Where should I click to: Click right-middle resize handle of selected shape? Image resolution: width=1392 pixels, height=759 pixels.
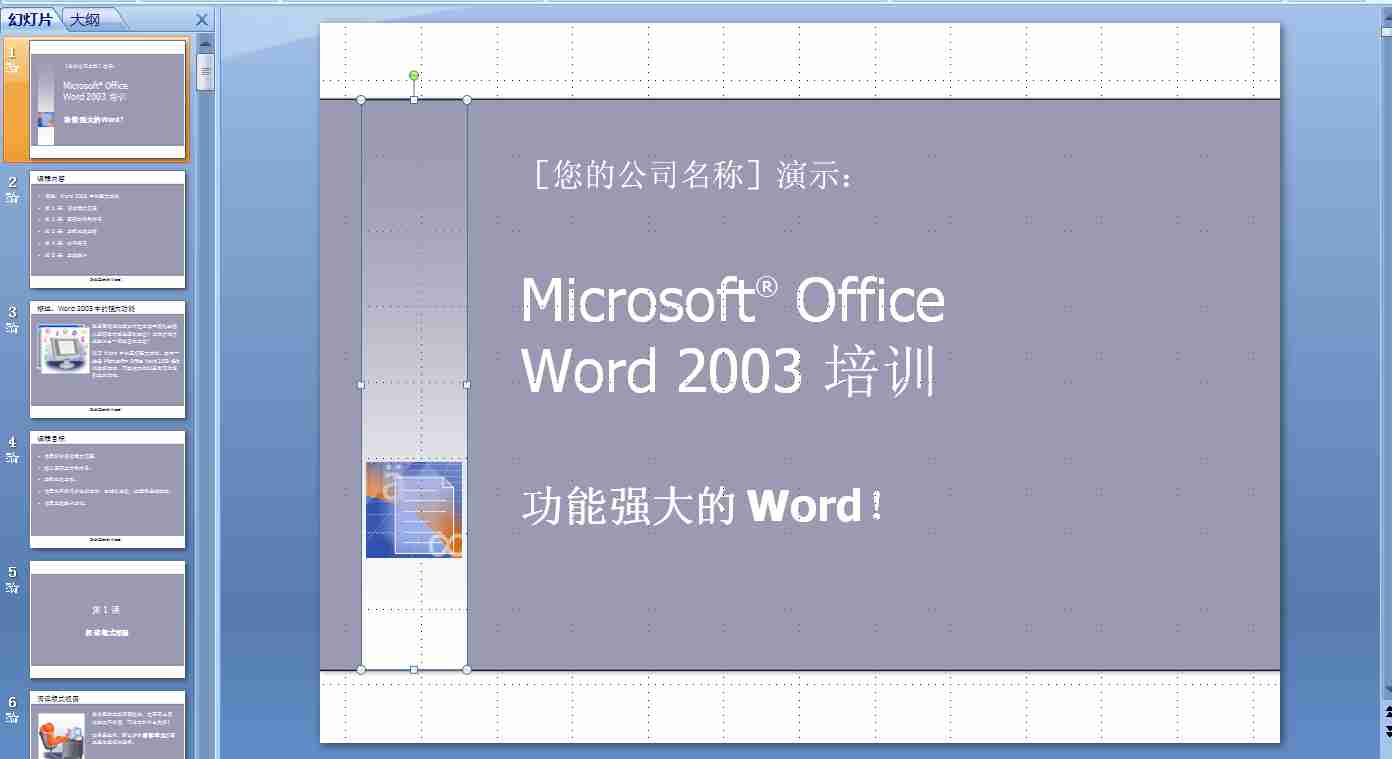(467, 384)
